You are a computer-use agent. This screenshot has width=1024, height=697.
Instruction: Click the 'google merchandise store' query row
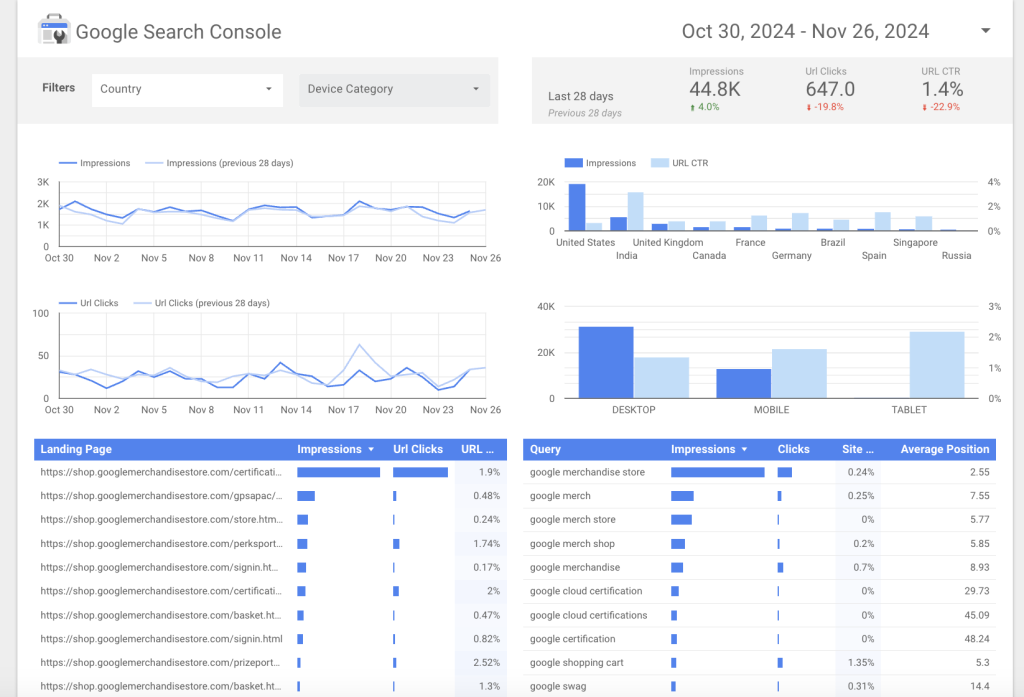tap(587, 472)
